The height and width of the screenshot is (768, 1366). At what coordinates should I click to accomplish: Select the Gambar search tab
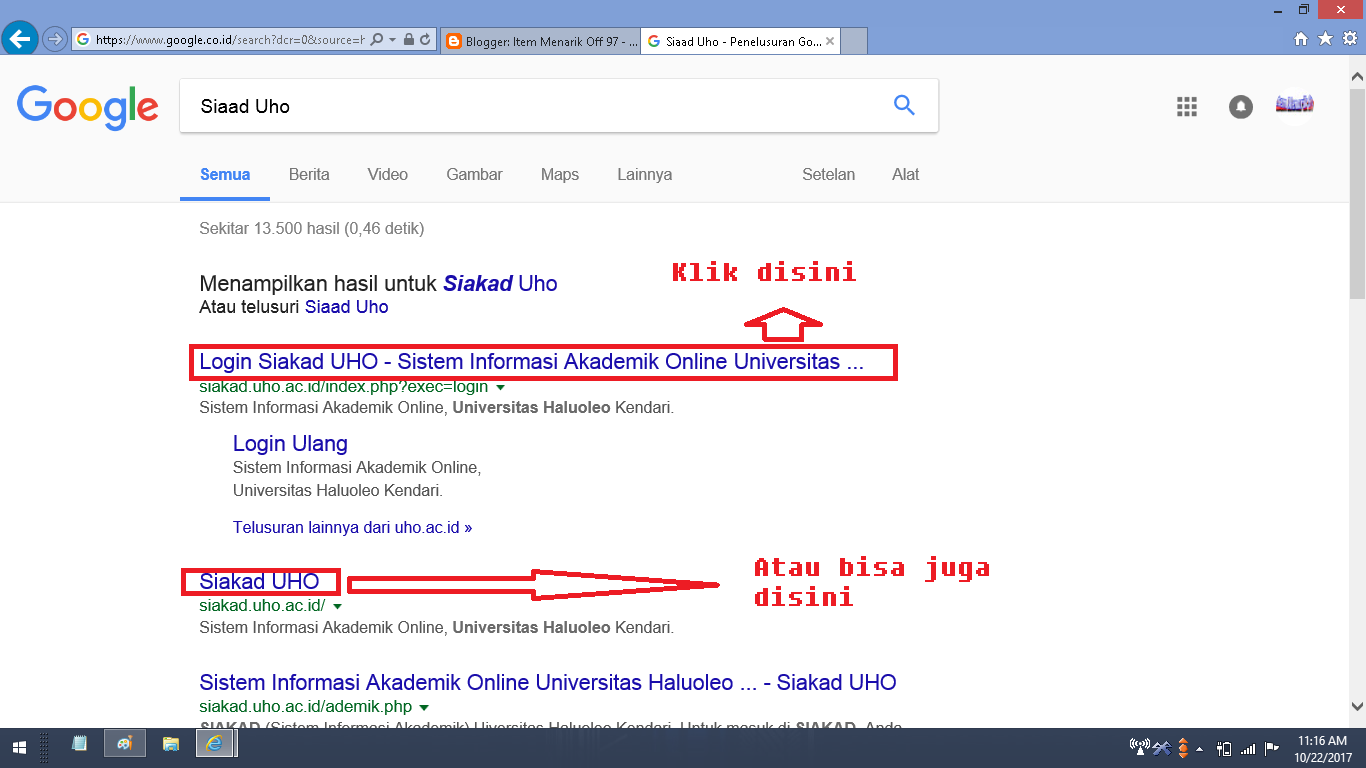(473, 174)
